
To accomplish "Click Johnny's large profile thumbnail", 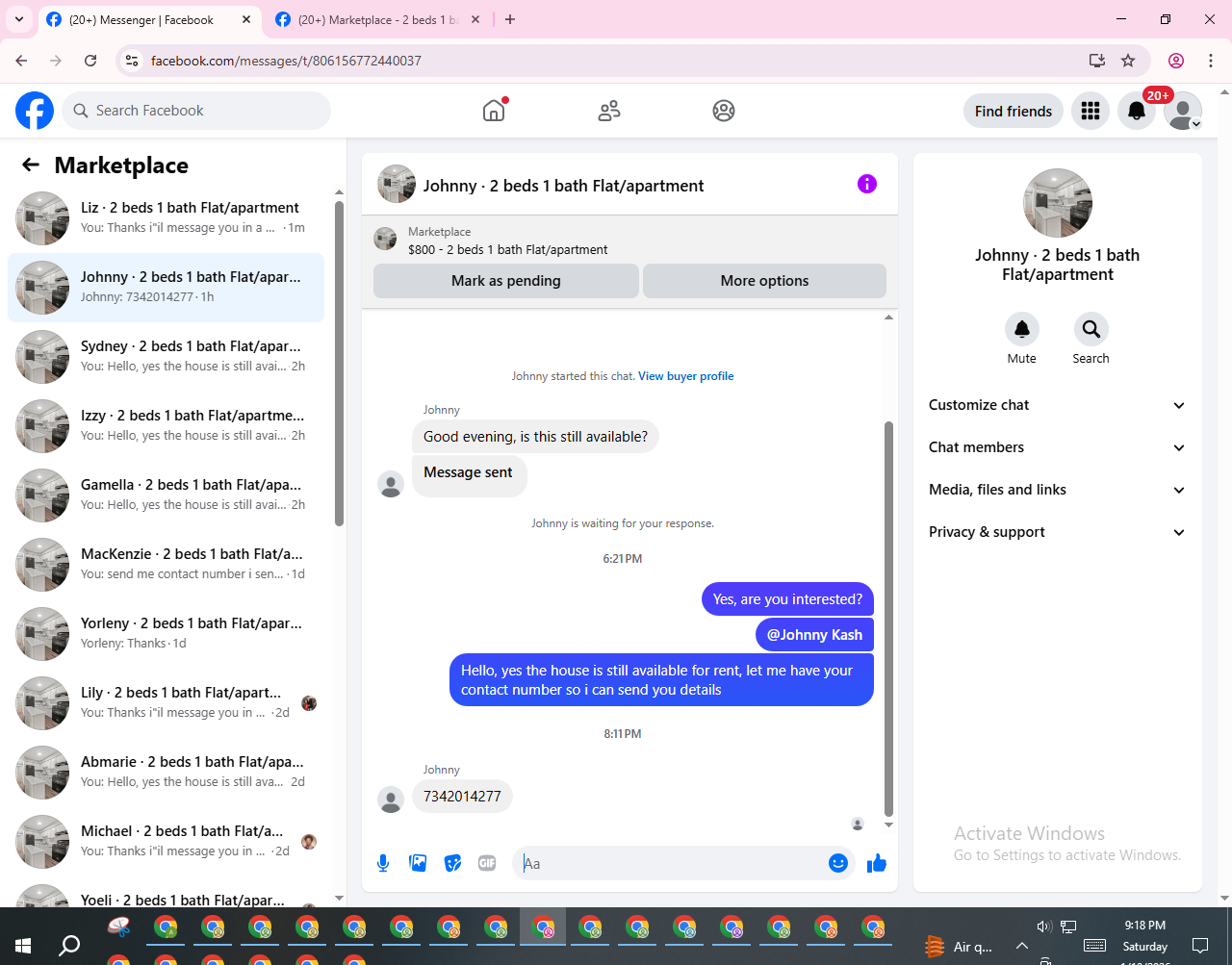I will pos(1058,203).
